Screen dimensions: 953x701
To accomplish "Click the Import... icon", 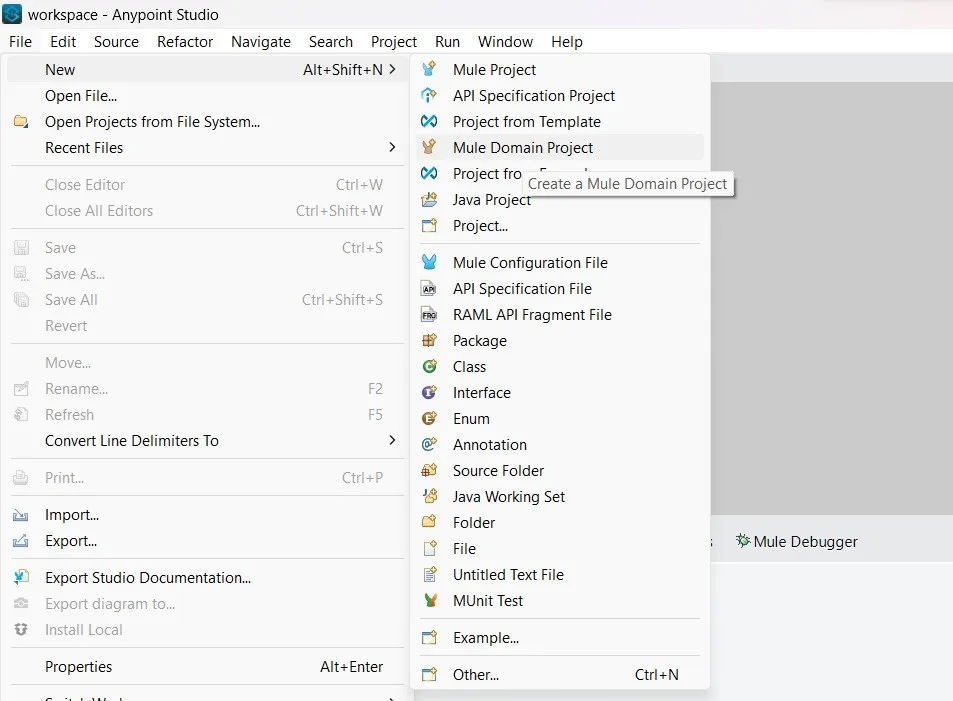I will click(21, 515).
